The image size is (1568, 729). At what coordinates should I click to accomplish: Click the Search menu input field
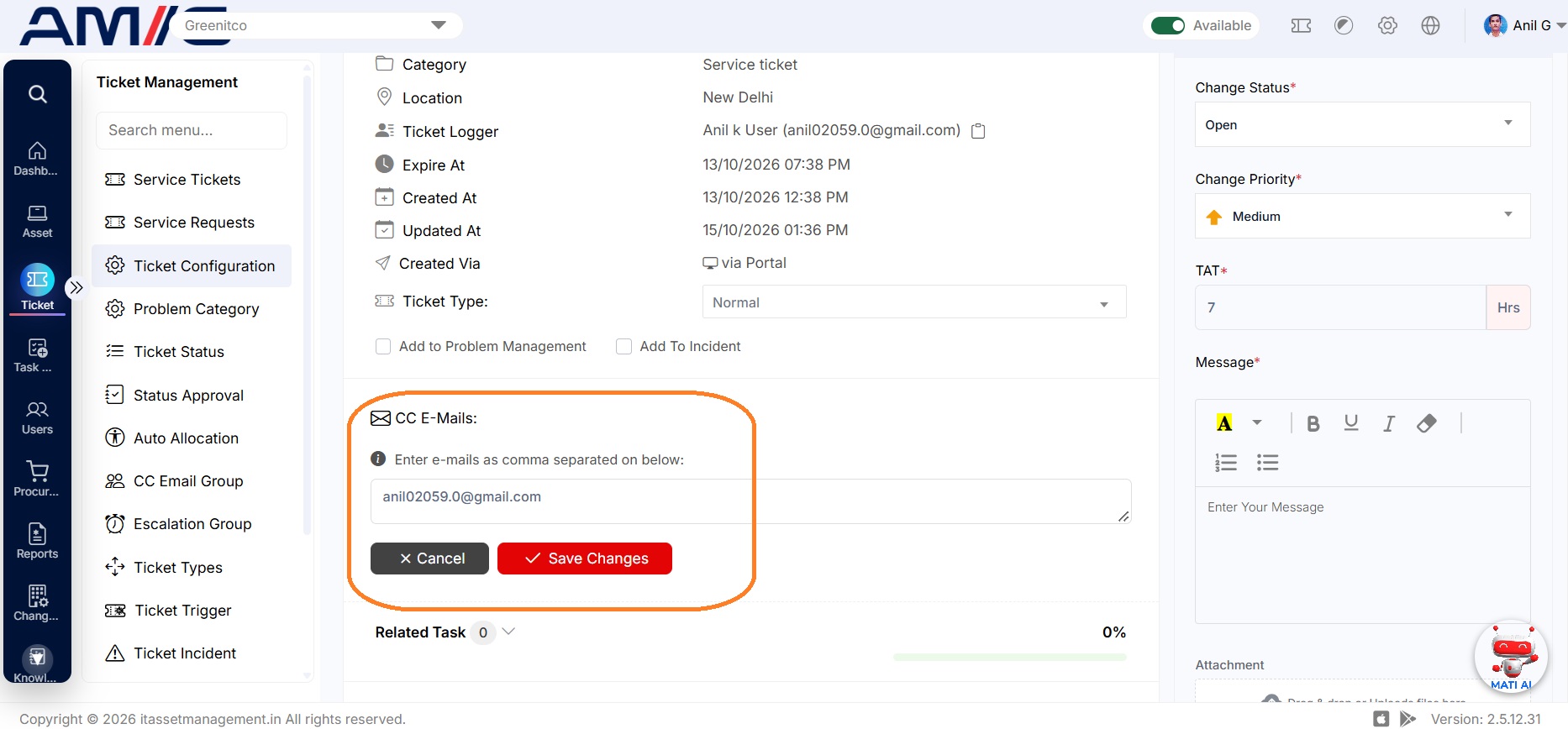192,130
